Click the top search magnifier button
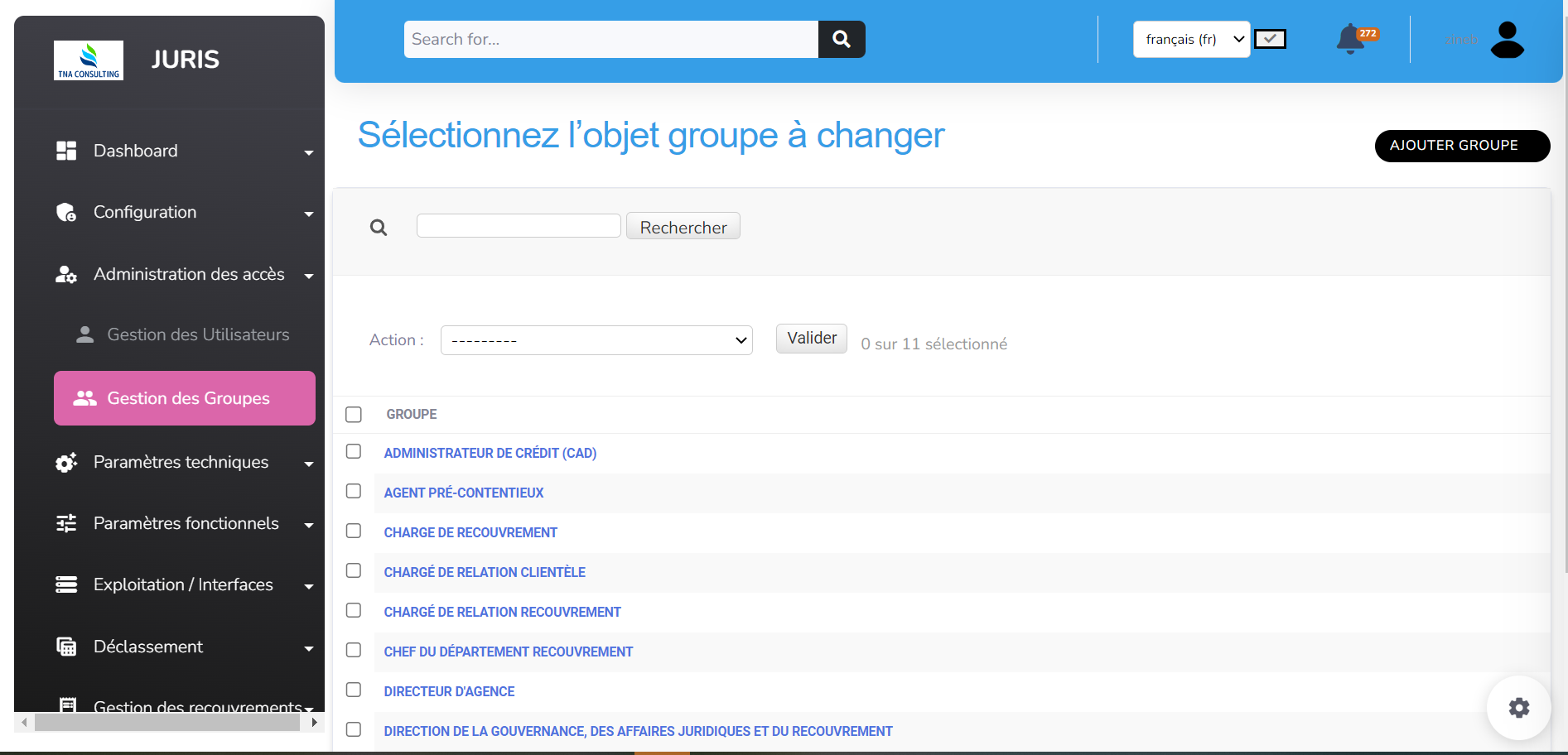 pos(842,39)
